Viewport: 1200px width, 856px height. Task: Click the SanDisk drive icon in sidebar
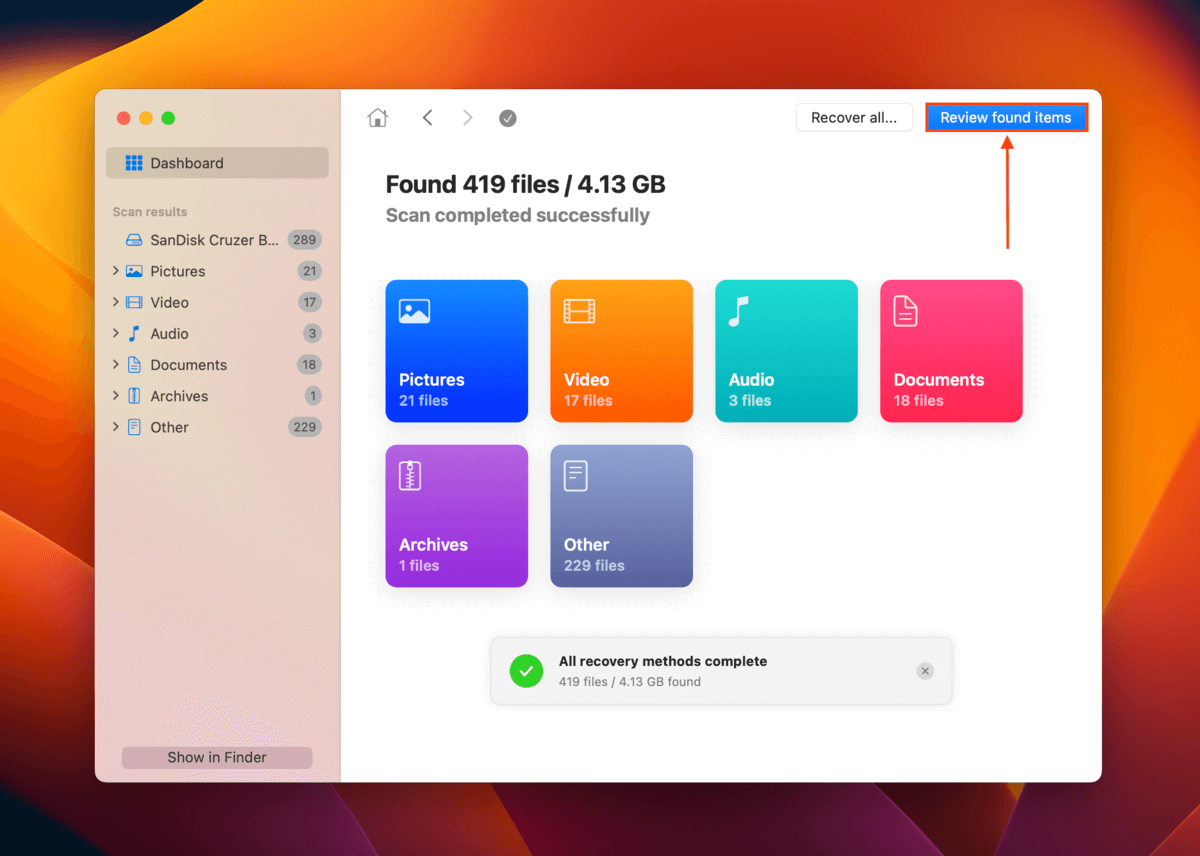(x=134, y=240)
